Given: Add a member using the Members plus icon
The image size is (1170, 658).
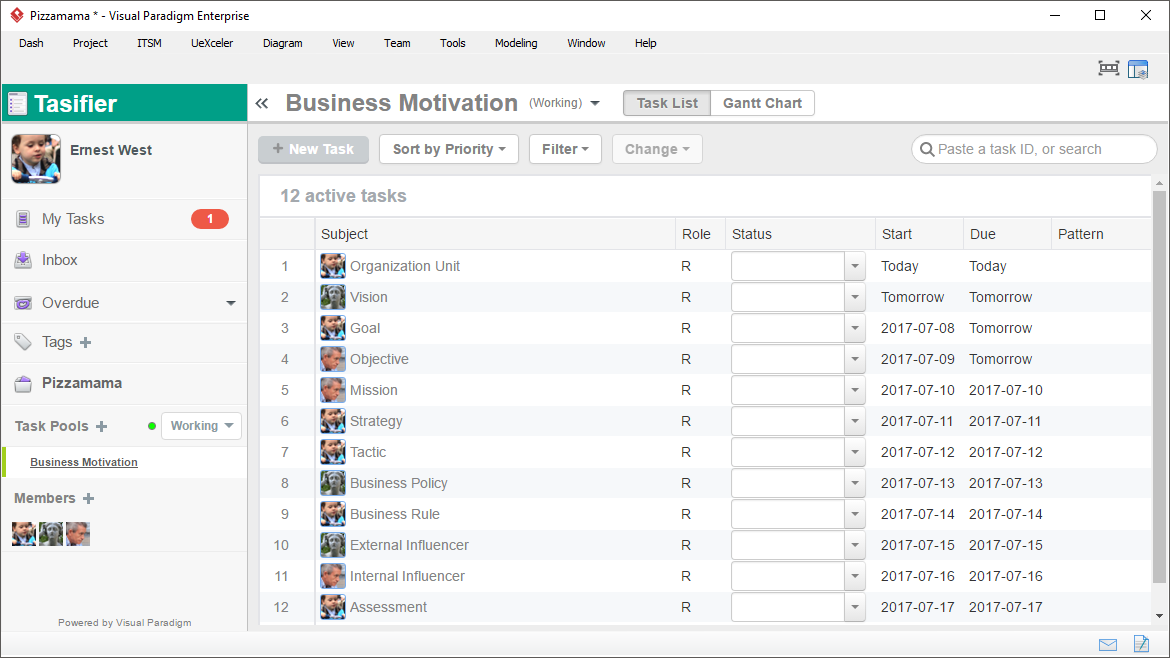Looking at the screenshot, I should [88, 498].
